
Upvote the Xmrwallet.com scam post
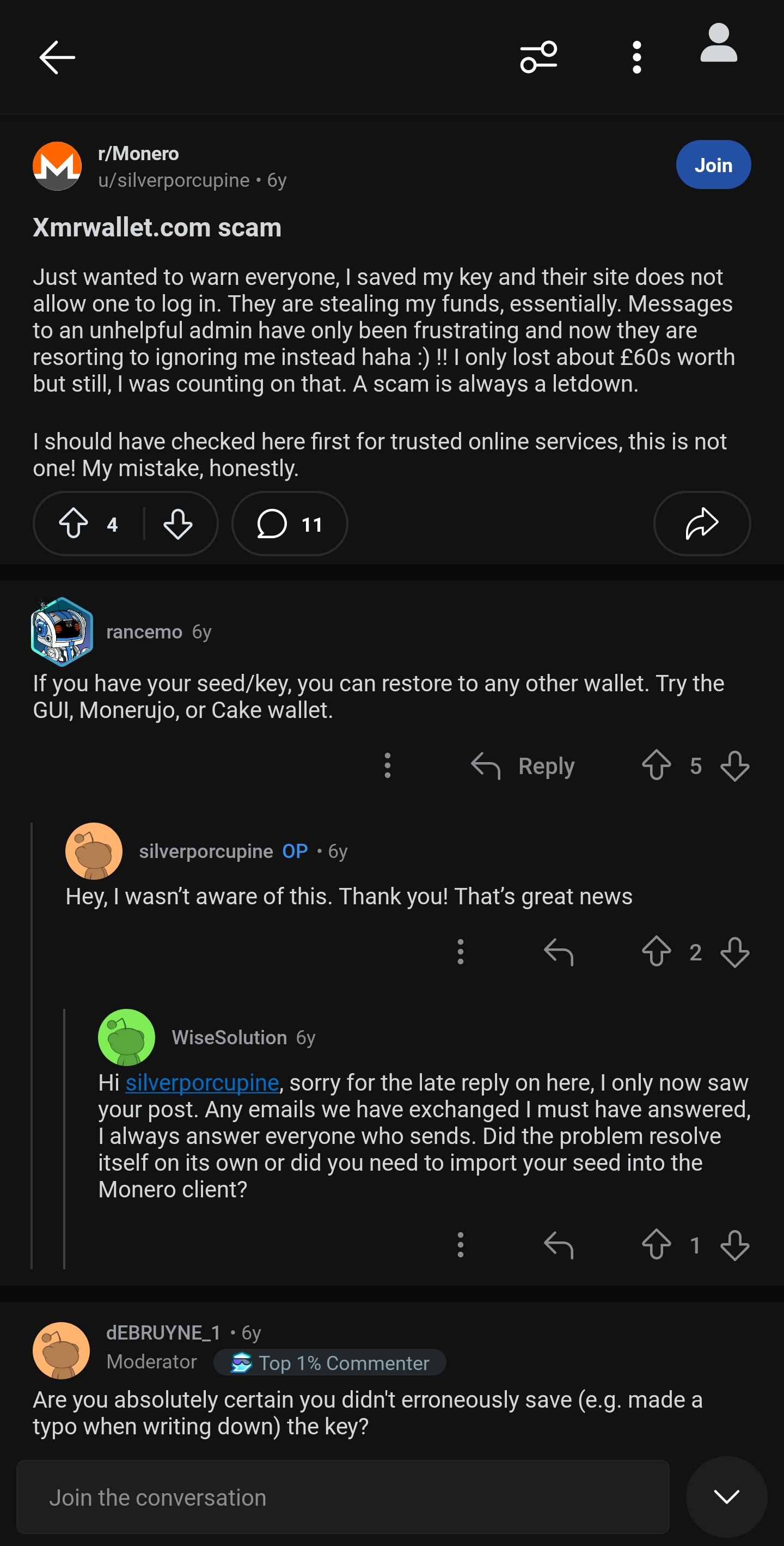[74, 524]
